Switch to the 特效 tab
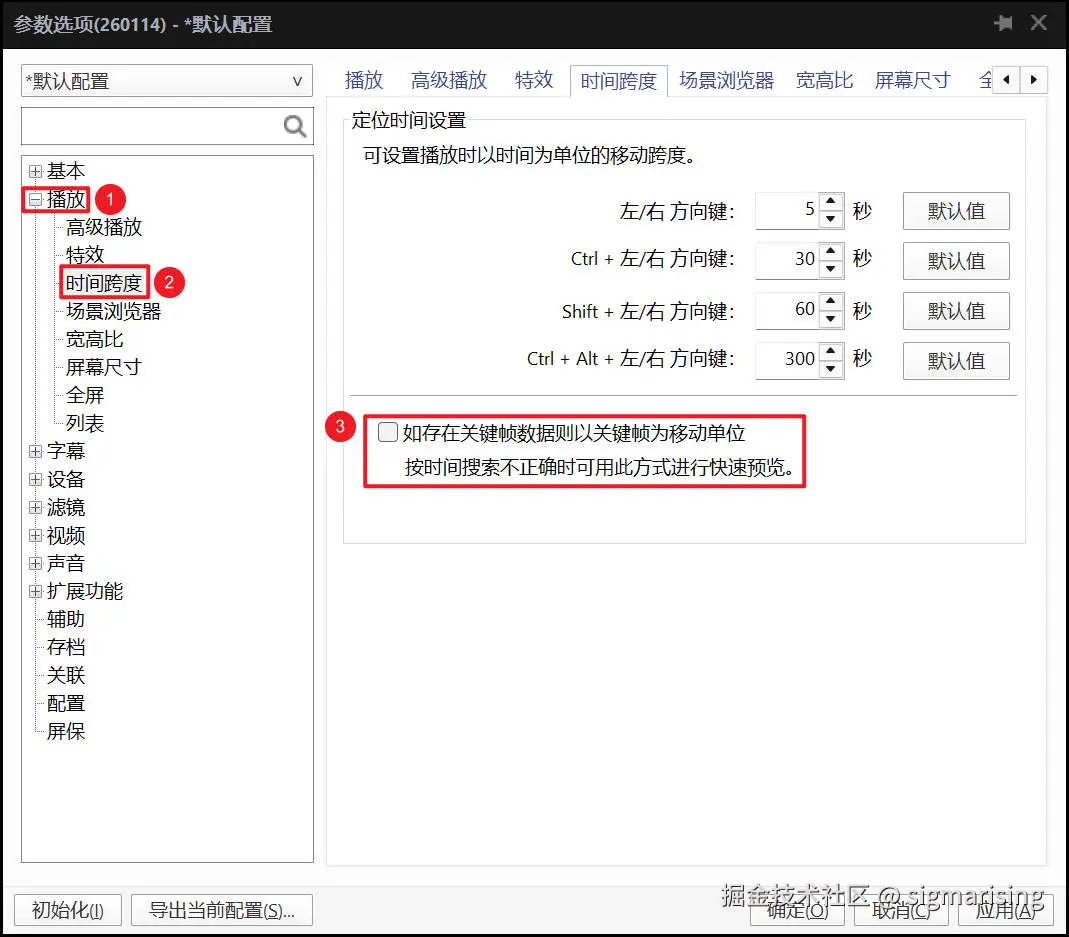Screen dimensions: 1069x937 point(534,80)
